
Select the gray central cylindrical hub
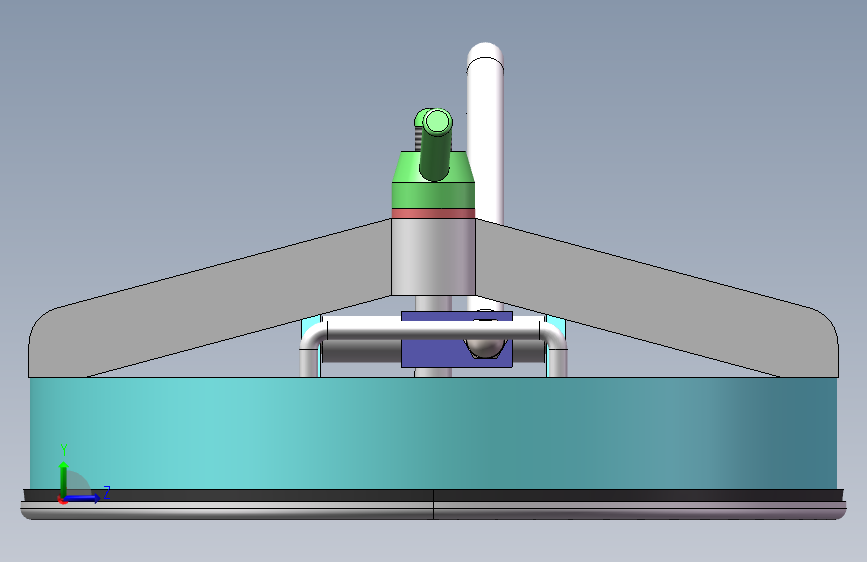tap(434, 257)
